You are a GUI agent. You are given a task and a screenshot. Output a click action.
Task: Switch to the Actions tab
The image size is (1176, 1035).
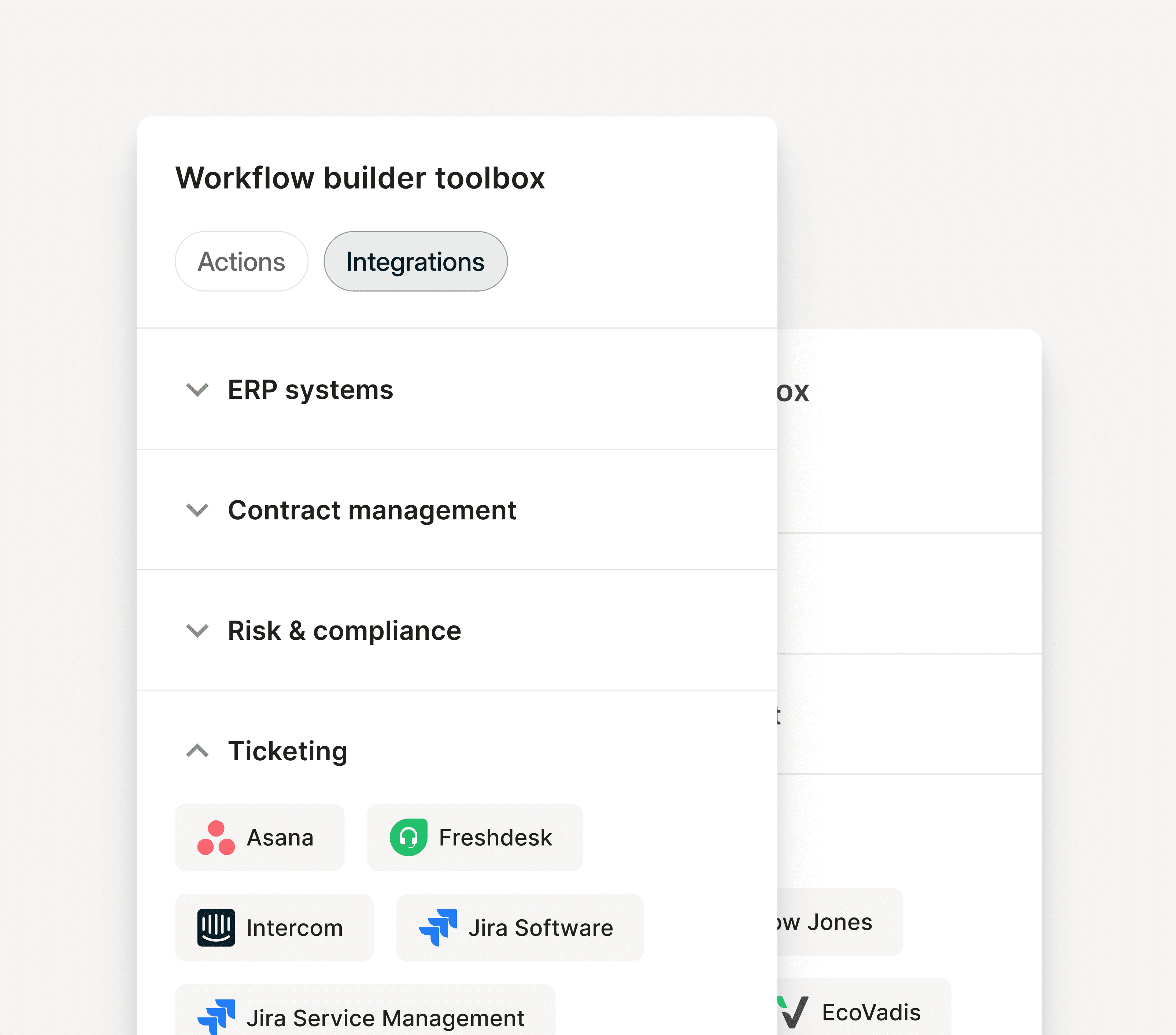coord(242,262)
